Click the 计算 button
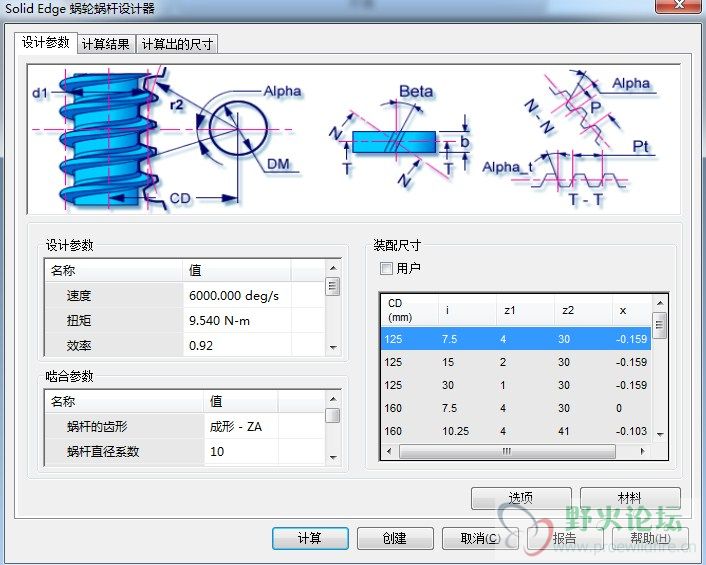This screenshot has height=565, width=706. pyautogui.click(x=310, y=538)
